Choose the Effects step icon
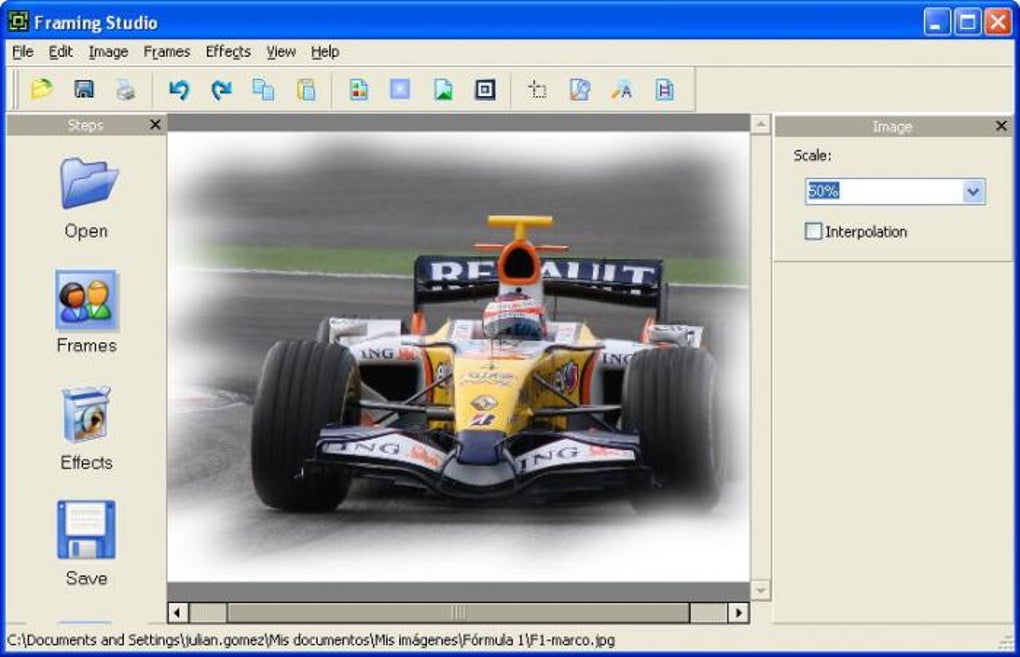1020x657 pixels. [x=87, y=428]
